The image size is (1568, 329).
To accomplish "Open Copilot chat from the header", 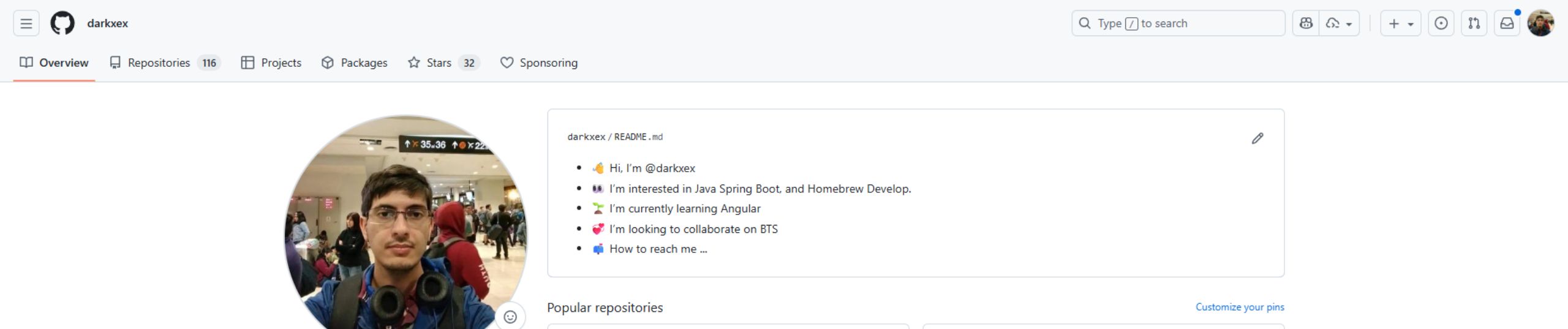I will tap(1306, 23).
